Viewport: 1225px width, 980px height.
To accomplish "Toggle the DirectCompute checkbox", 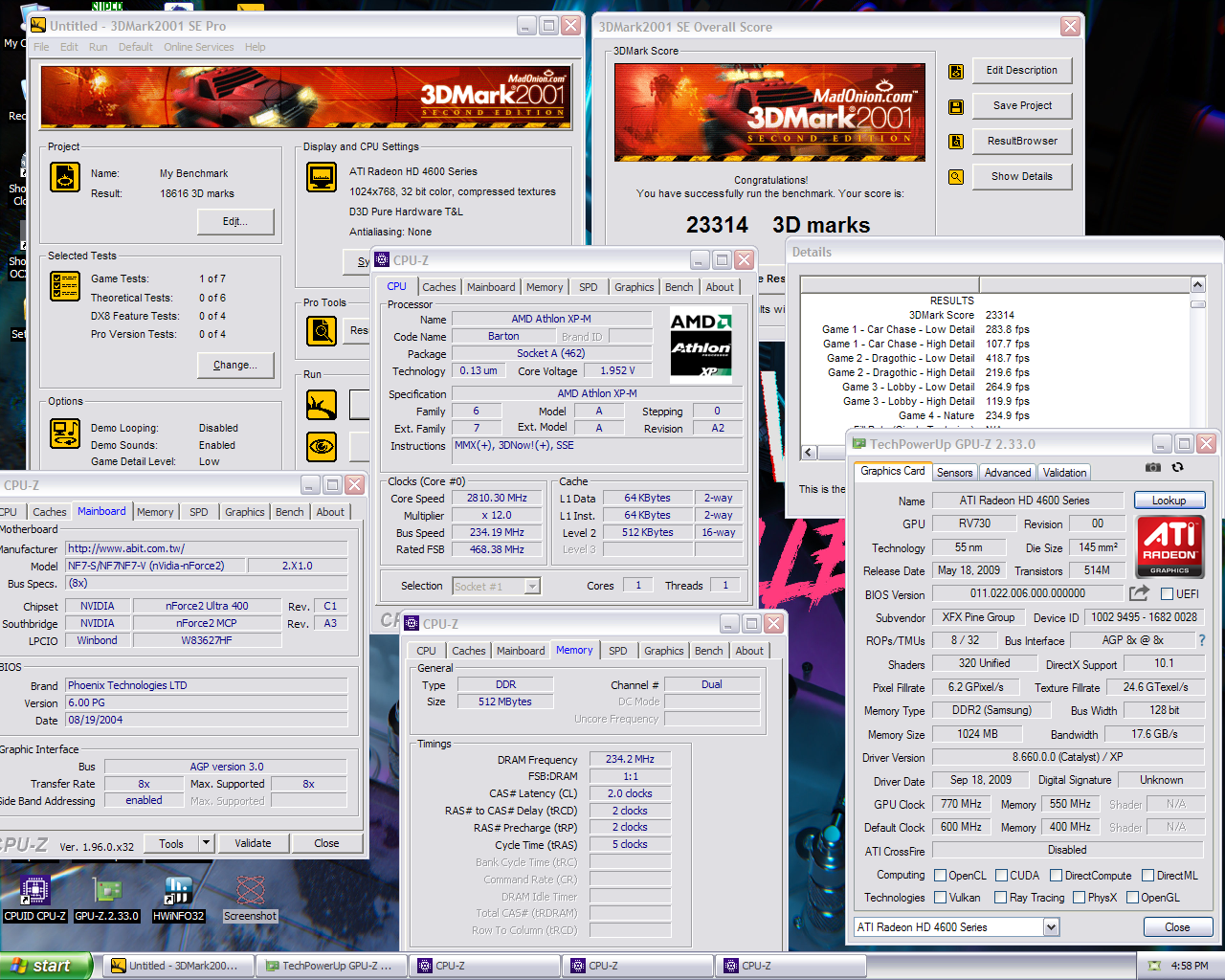I will [x=1056, y=876].
